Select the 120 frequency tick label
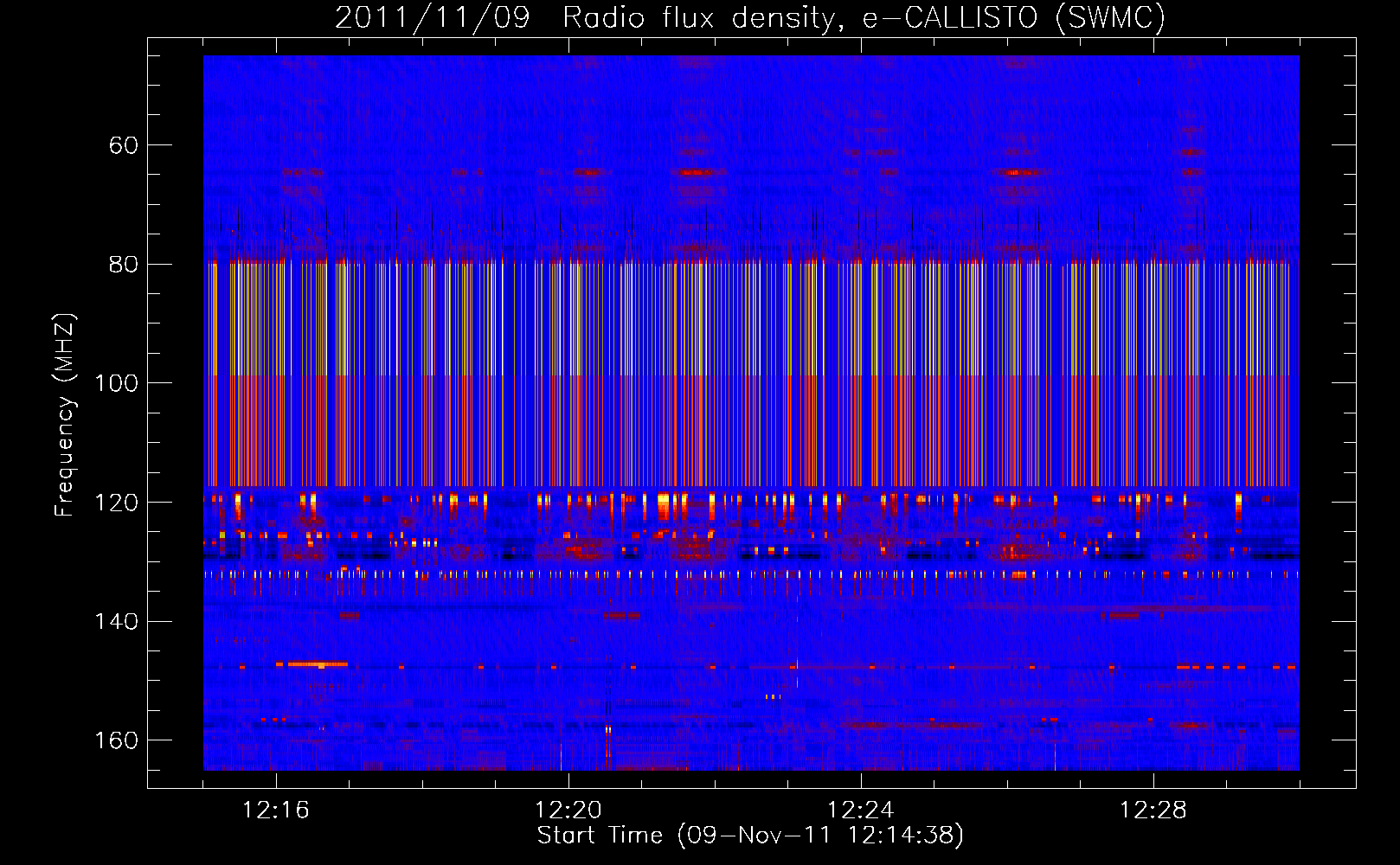 (x=117, y=503)
